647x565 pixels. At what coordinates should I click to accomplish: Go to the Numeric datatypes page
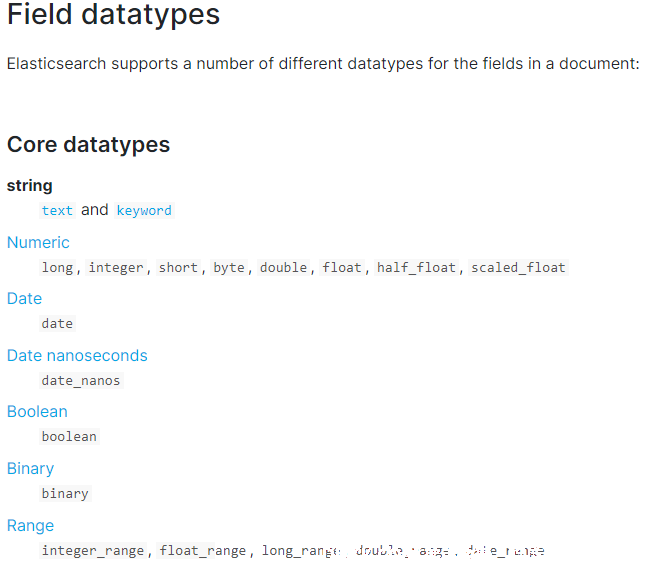(x=38, y=242)
